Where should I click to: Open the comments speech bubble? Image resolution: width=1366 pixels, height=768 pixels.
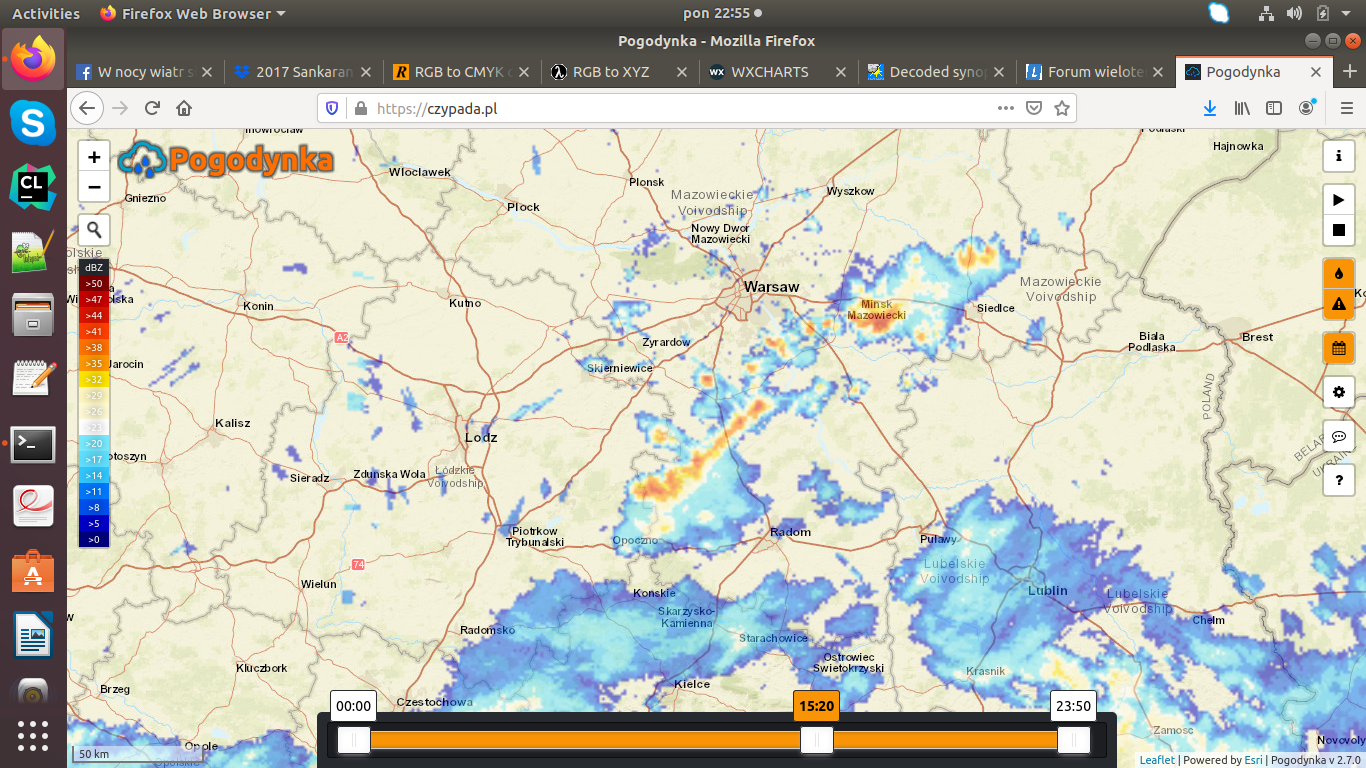coord(1338,436)
